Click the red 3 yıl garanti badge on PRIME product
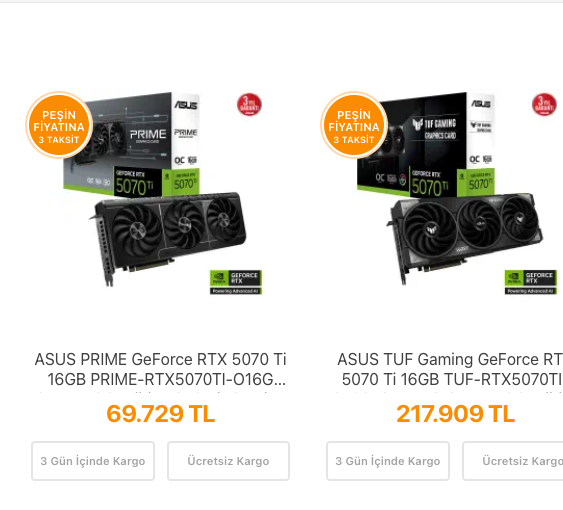 pyautogui.click(x=249, y=105)
